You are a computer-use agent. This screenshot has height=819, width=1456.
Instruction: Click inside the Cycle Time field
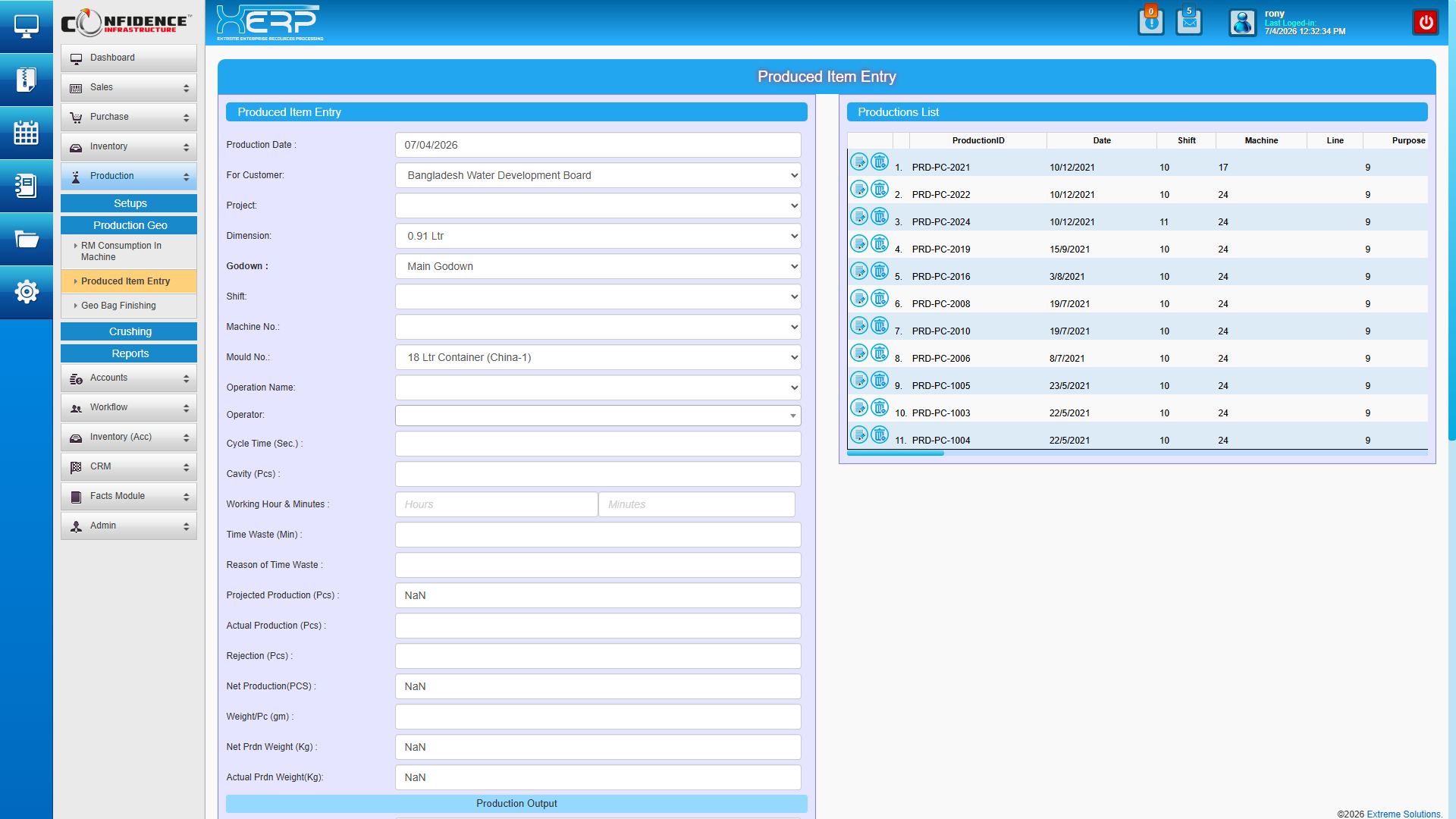click(598, 444)
